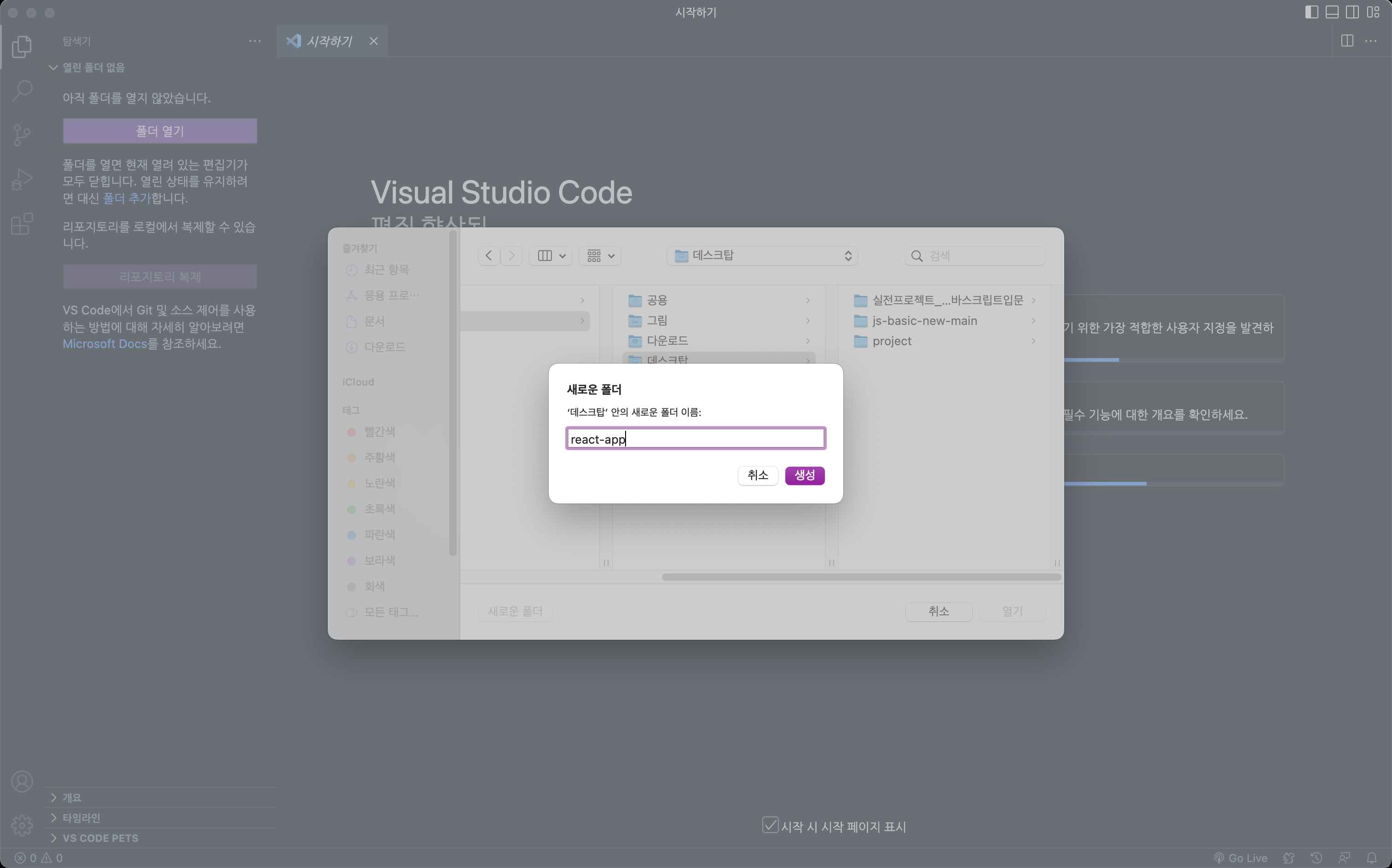Select the 빨간색 tag
This screenshot has height=868, width=1392.
click(x=371, y=432)
